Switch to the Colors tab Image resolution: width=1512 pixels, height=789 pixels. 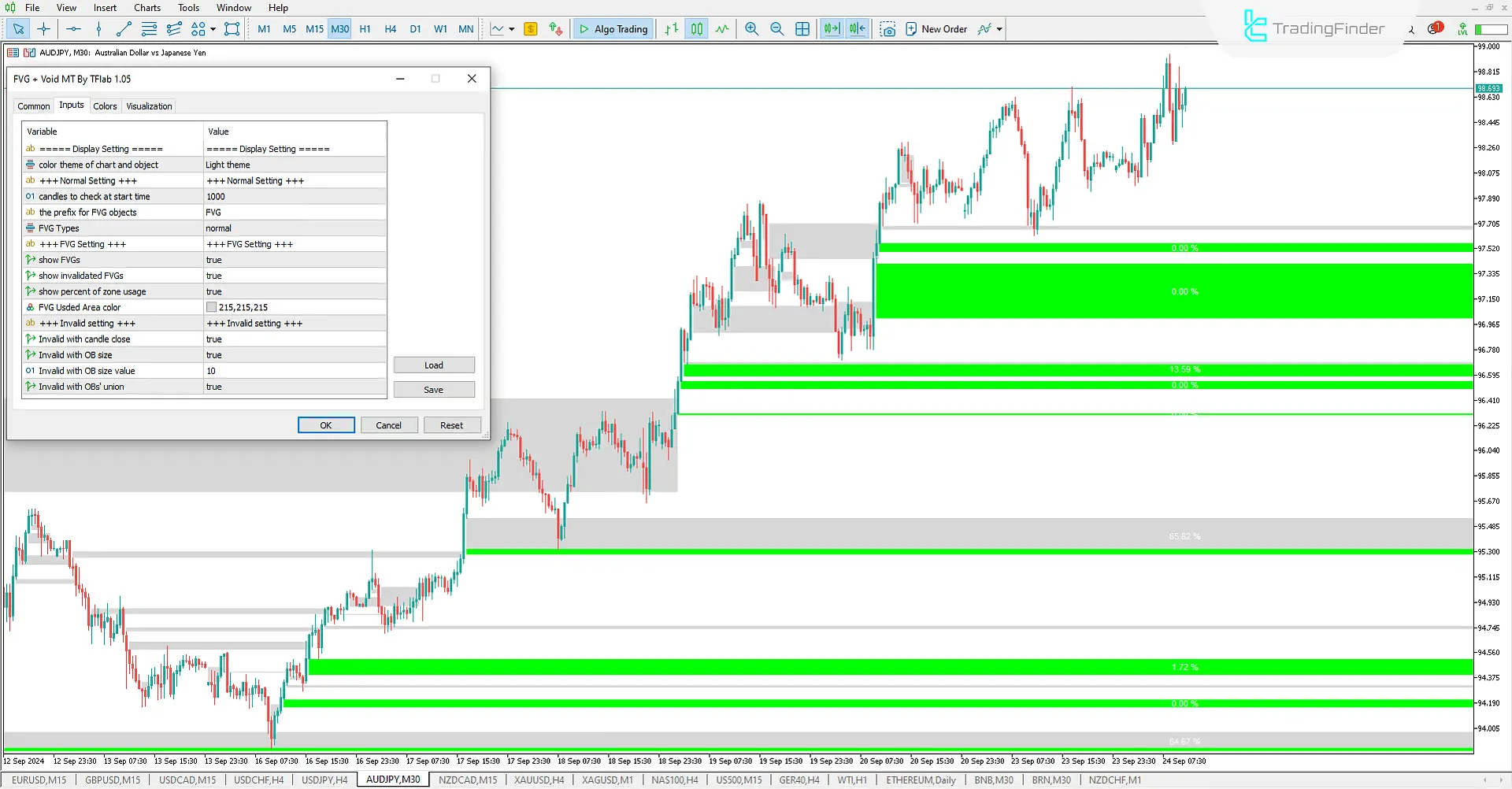pyautogui.click(x=105, y=106)
